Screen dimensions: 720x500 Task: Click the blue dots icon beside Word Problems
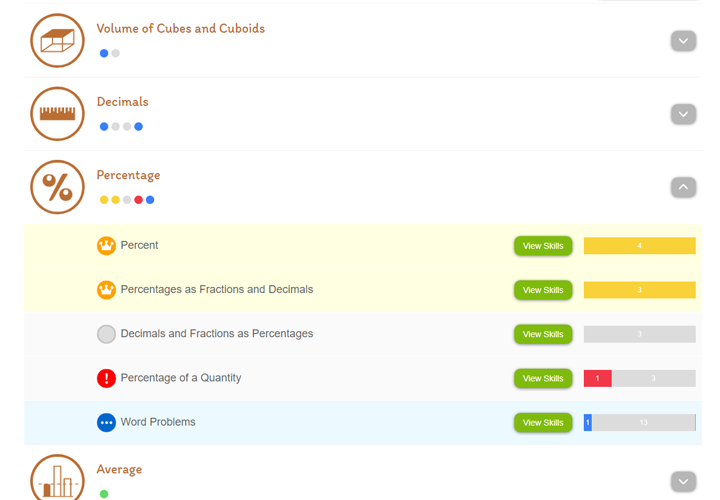pos(106,422)
